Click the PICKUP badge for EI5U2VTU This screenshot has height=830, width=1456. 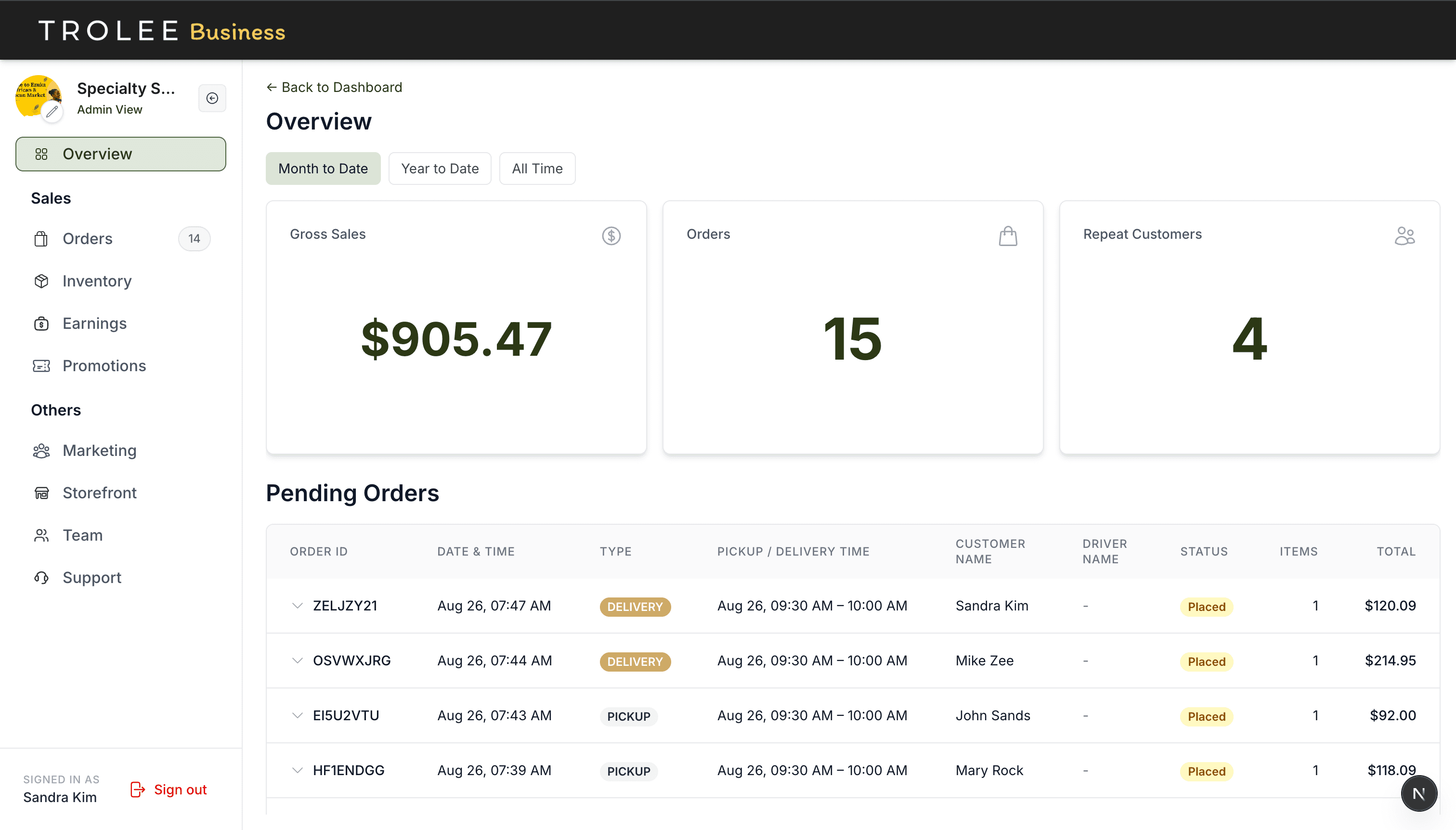628,716
